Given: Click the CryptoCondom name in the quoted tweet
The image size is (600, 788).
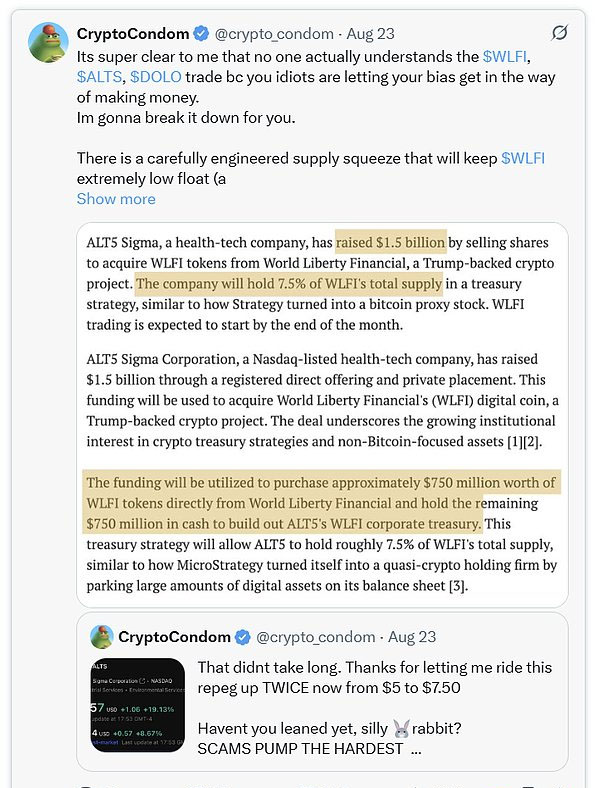Looking at the screenshot, I should 174,636.
